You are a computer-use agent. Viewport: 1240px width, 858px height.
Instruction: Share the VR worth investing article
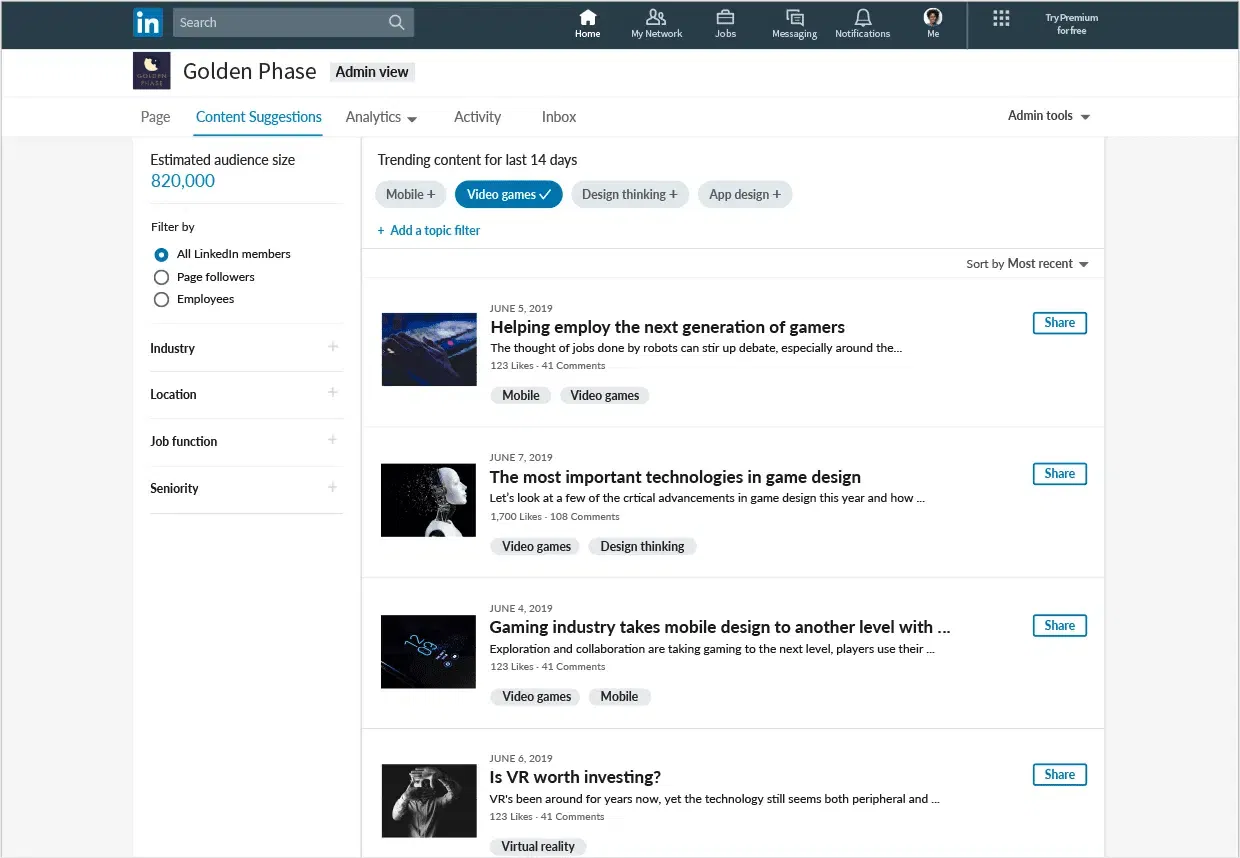1059,775
